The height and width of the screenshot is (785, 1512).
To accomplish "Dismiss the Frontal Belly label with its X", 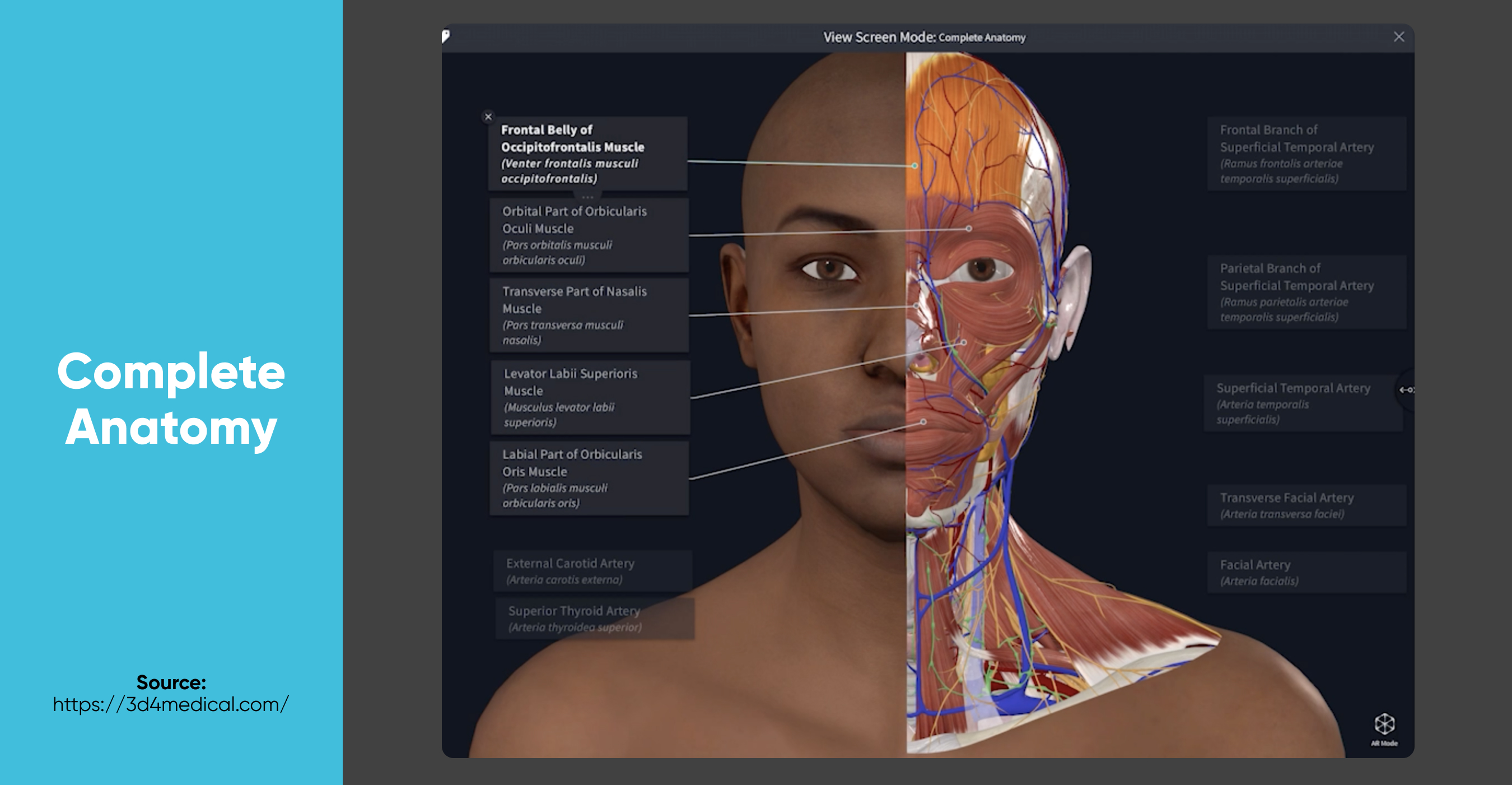I will tap(488, 117).
